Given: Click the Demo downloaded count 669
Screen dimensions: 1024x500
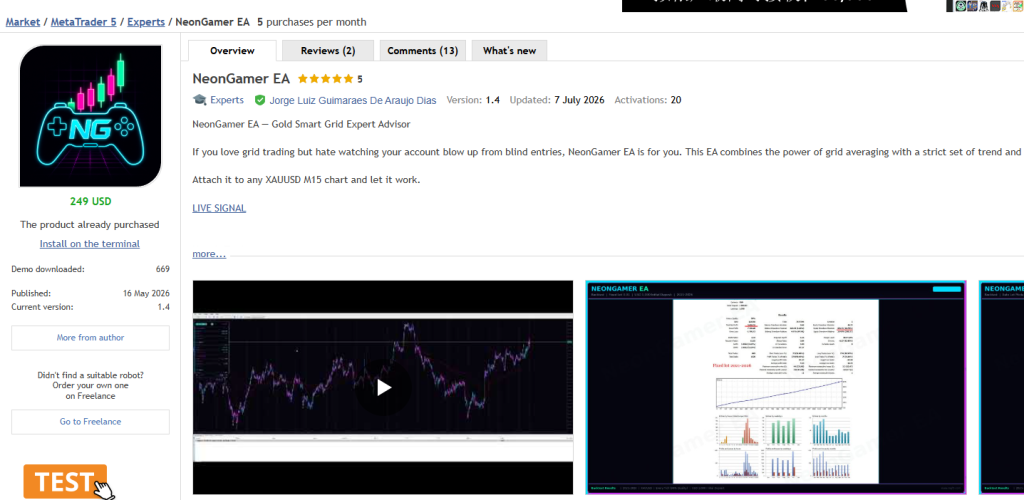Looking at the screenshot, I should 163,269.
